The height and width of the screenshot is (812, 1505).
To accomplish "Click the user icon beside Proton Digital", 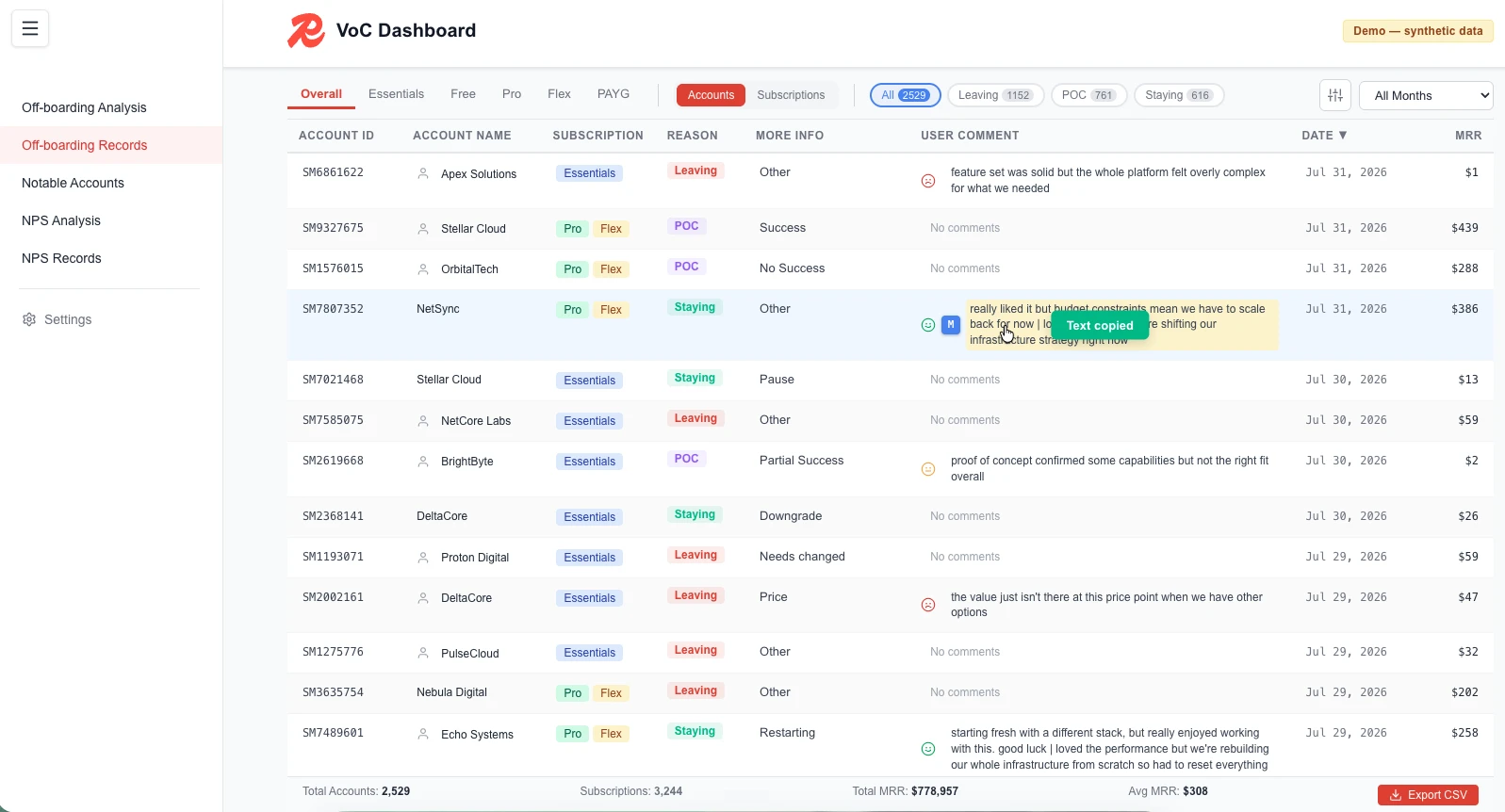I will (423, 558).
